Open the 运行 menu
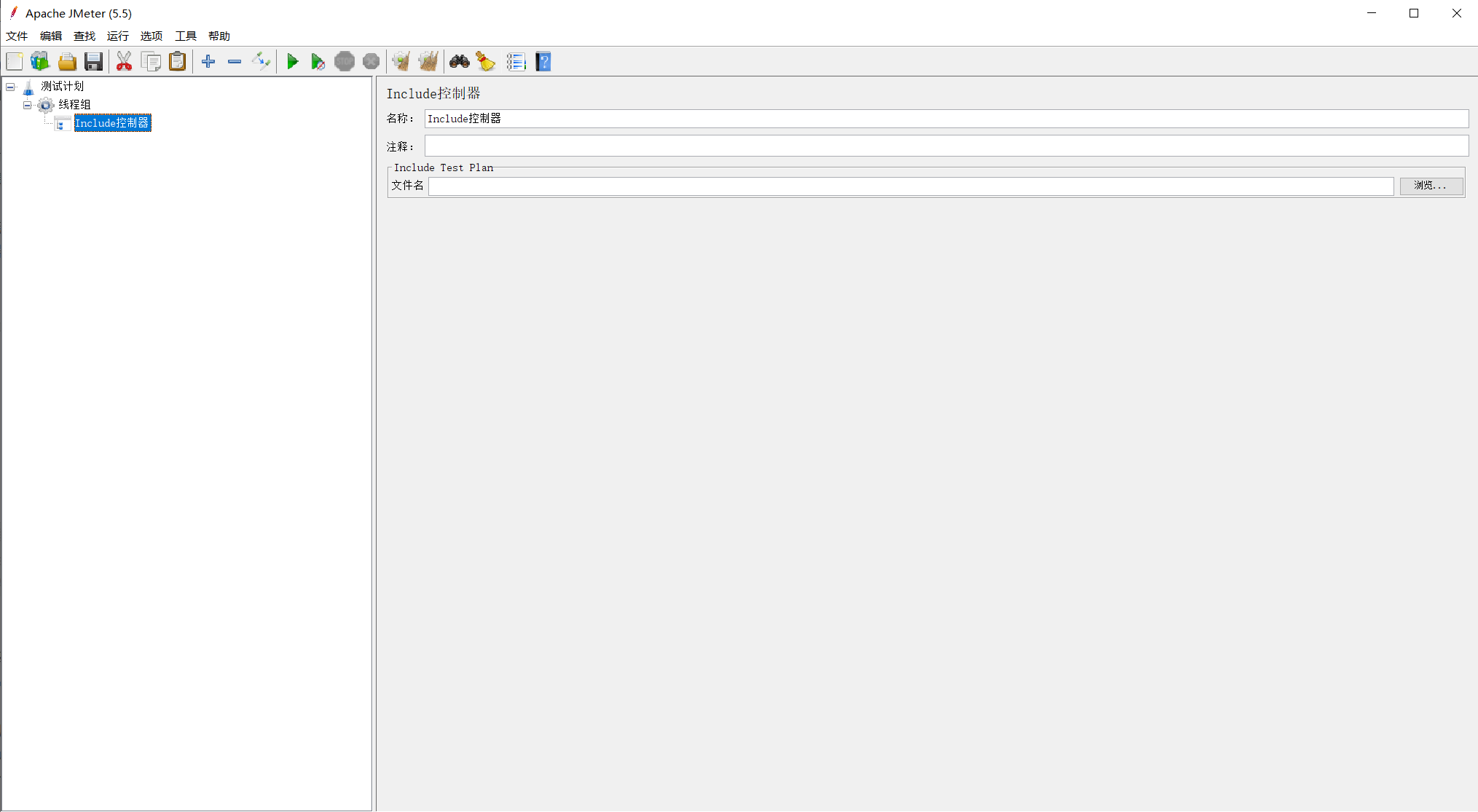Screen dimensions: 1478x812 click(118, 36)
